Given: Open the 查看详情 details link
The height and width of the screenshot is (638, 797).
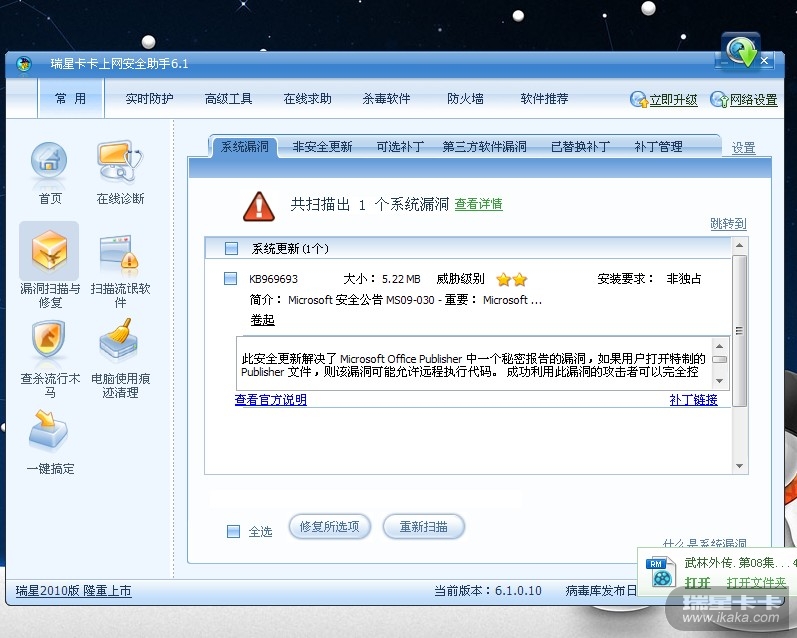Looking at the screenshot, I should [x=478, y=204].
